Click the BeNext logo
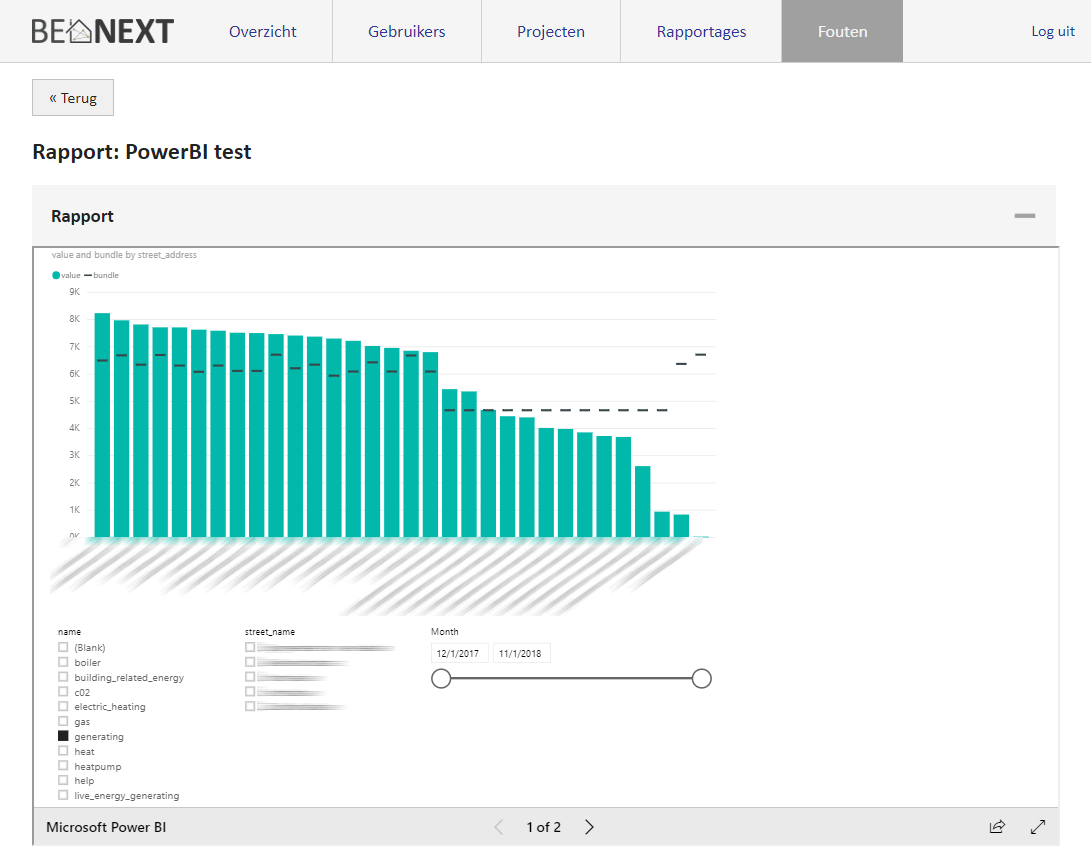This screenshot has height=851, width=1091. 102,31
